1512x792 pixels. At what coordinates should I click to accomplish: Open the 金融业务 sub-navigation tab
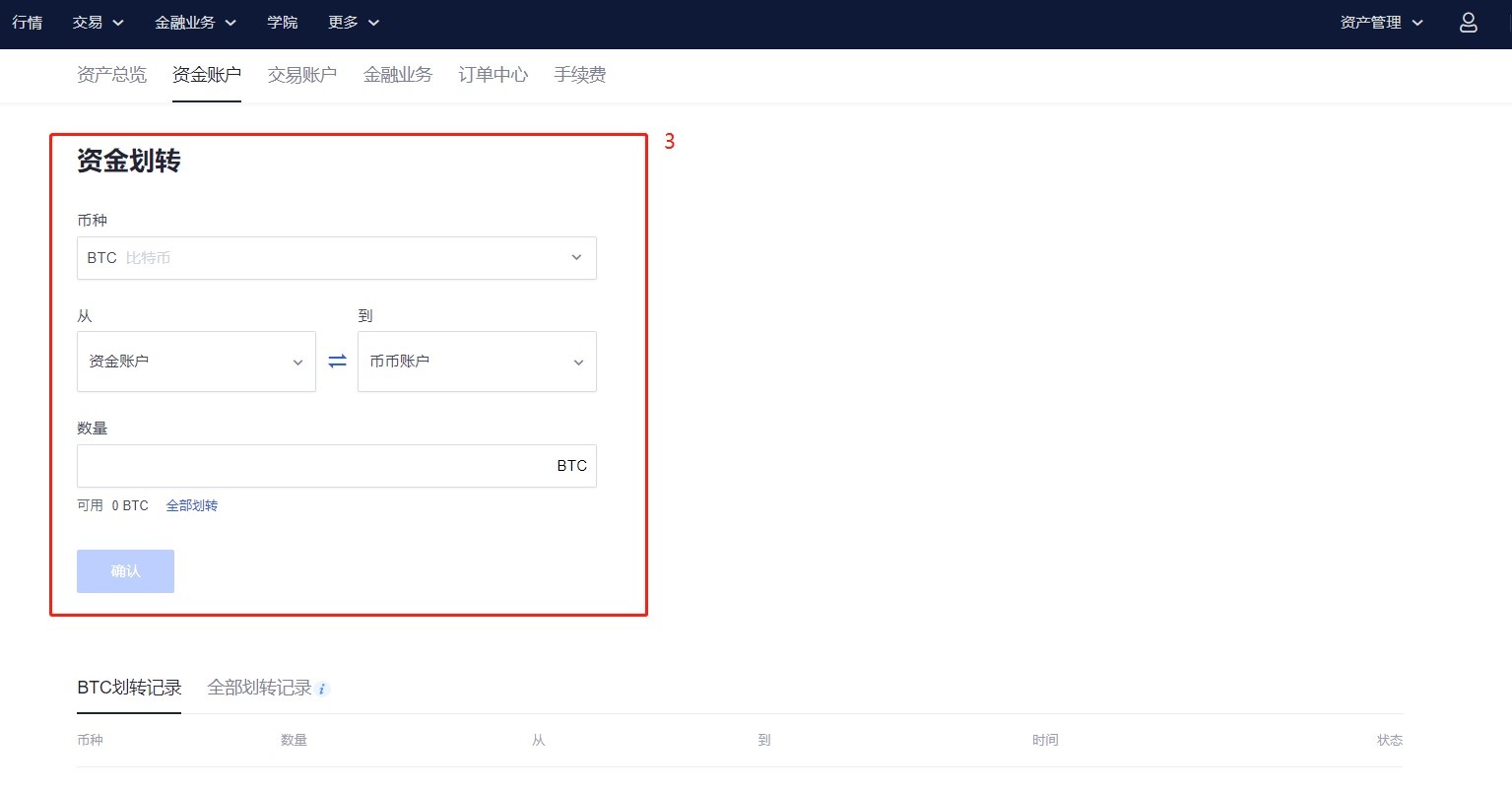(x=398, y=75)
